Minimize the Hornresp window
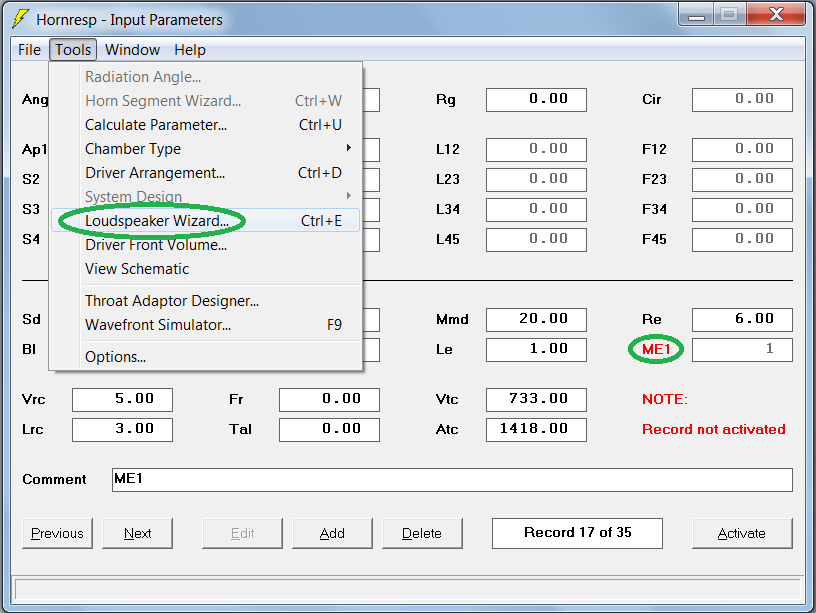Screen dimensions: 816x613 (696, 15)
